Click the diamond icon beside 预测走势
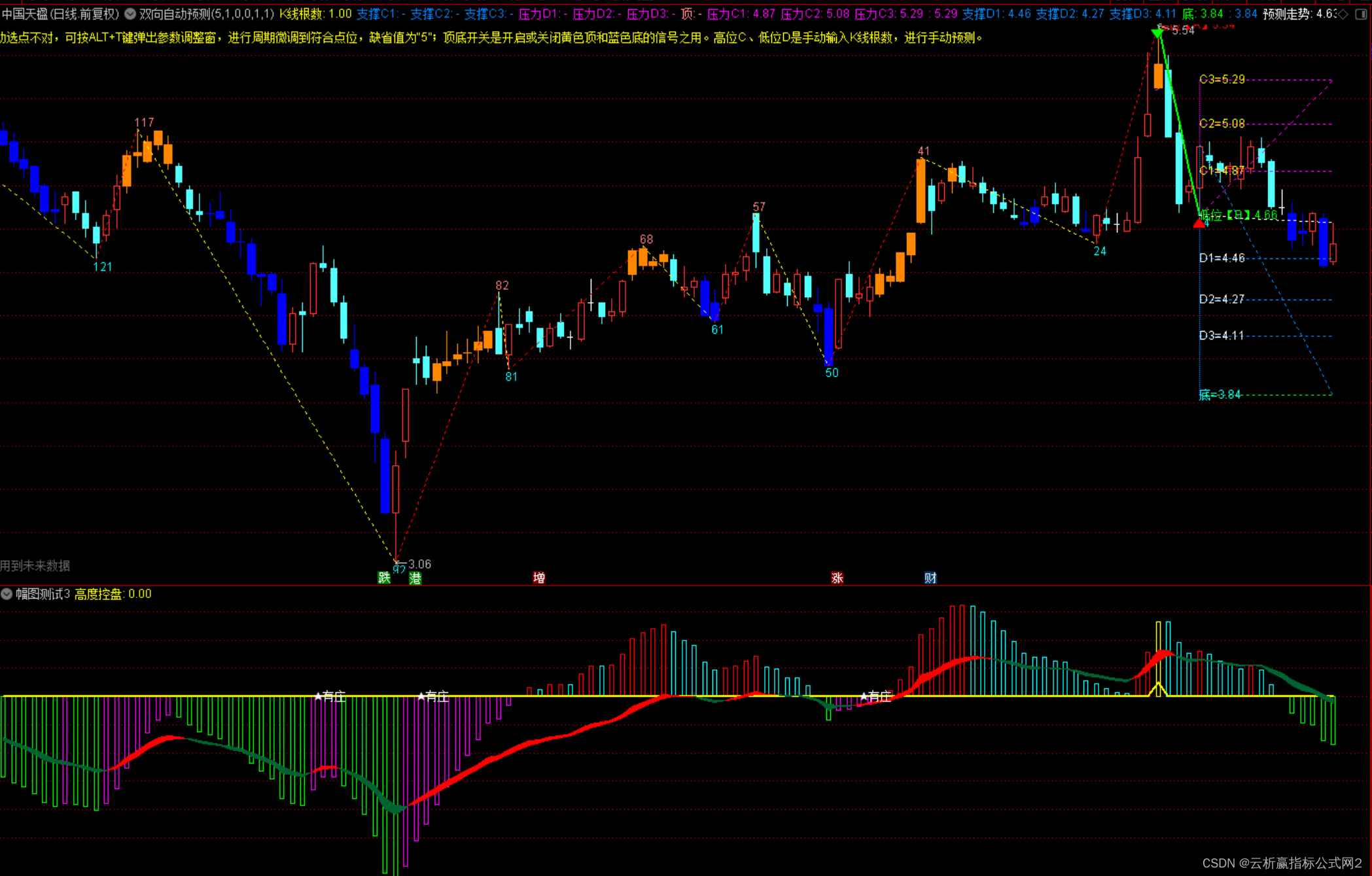Viewport: 1372px width, 876px height. 1343,14
